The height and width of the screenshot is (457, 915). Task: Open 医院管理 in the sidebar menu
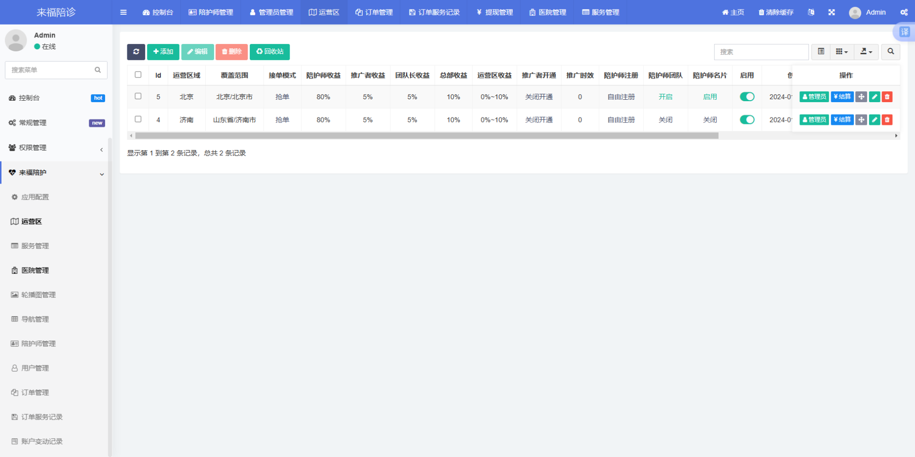[x=35, y=270]
